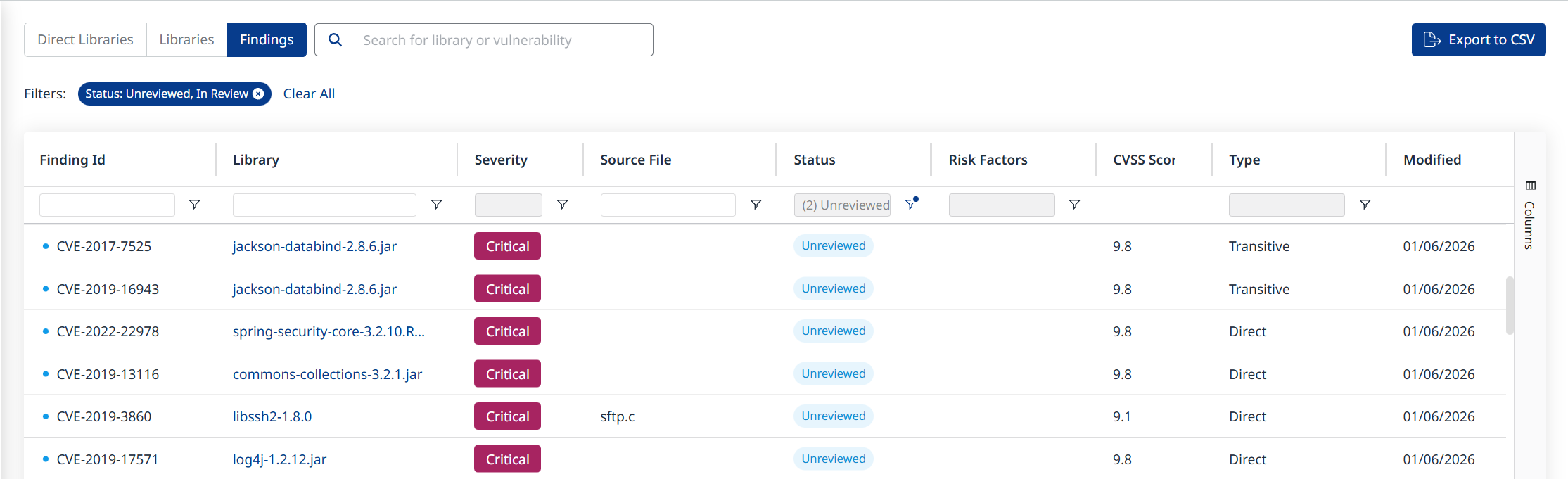The height and width of the screenshot is (479, 1568).
Task: Open the Columns side panel
Action: point(1529,215)
